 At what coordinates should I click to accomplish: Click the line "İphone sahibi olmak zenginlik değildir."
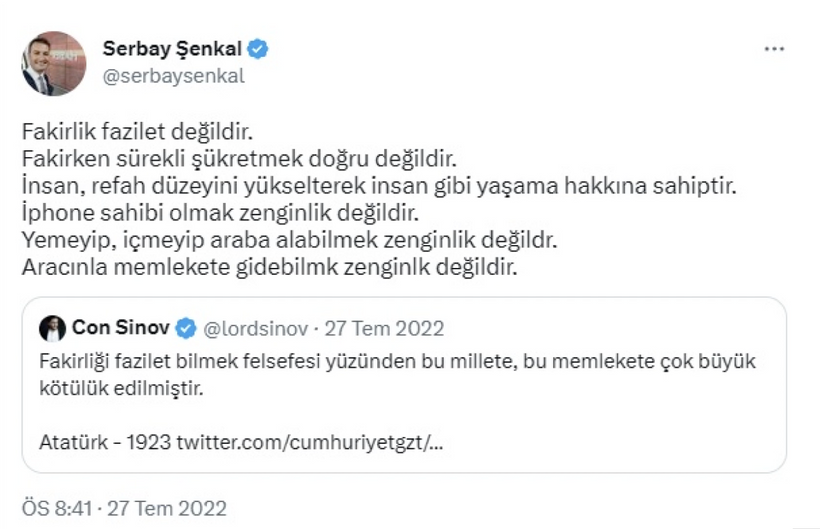218,213
